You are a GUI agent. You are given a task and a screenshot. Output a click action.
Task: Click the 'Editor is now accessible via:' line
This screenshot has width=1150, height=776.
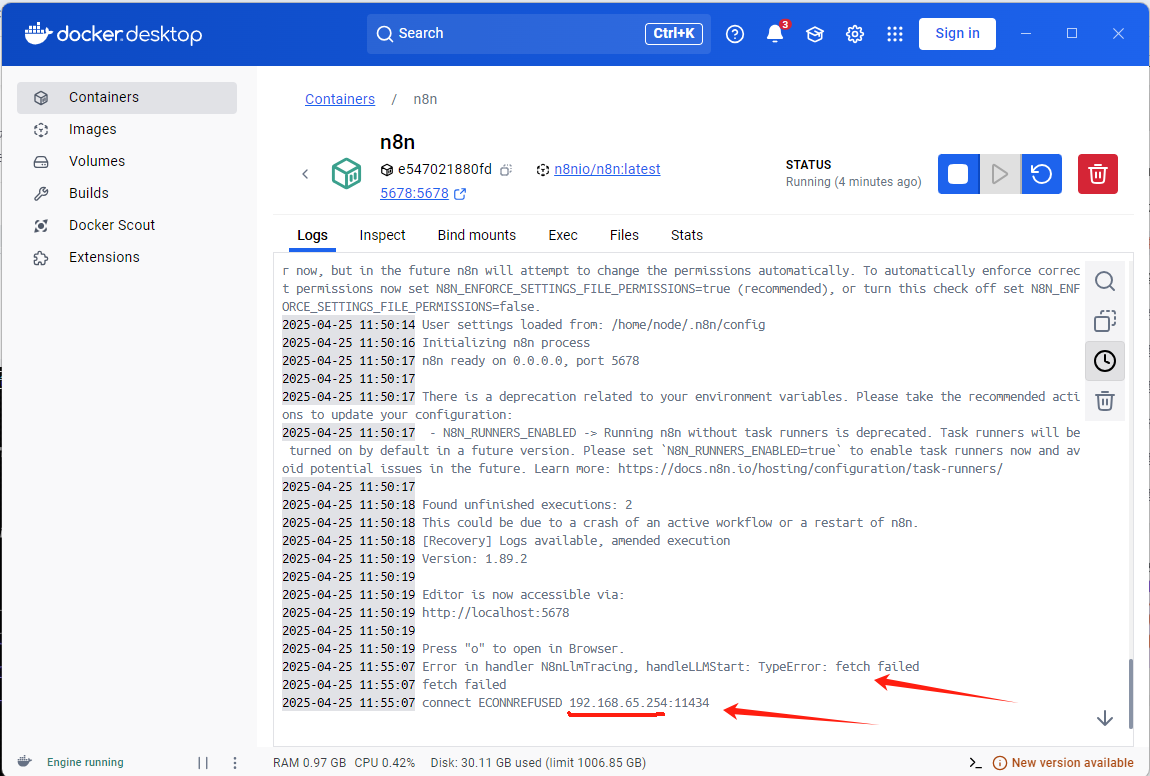[x=524, y=595]
